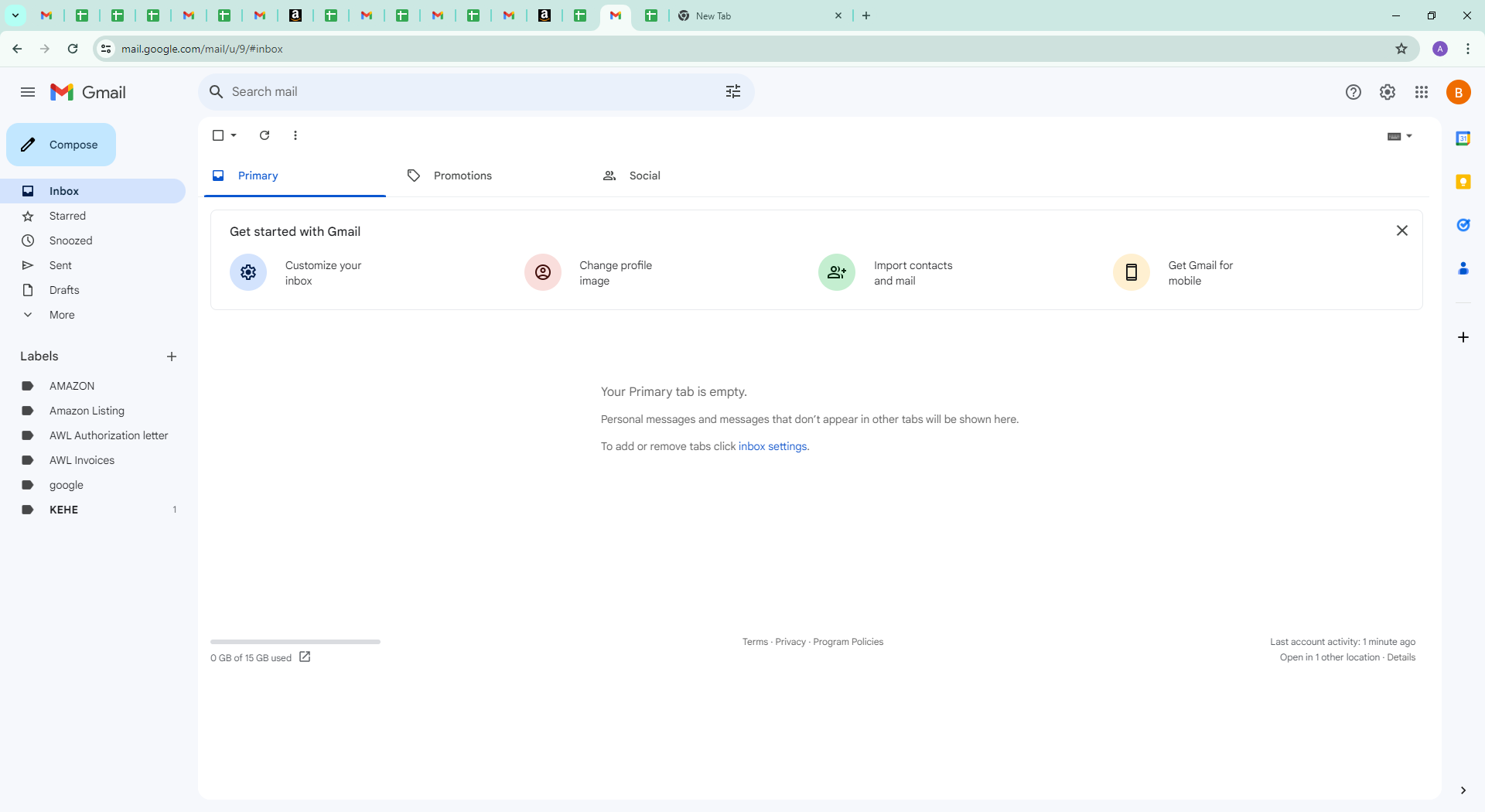The width and height of the screenshot is (1485, 812).
Task: Hide the side panel chevron
Action: (x=1463, y=790)
